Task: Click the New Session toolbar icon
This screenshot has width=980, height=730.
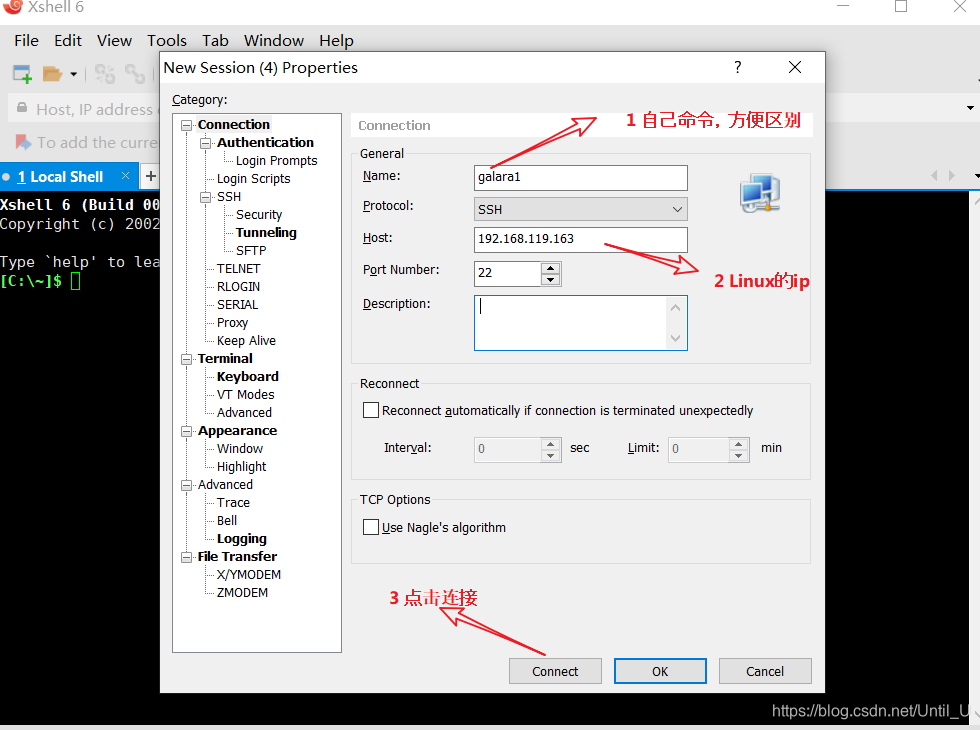Action: 22,74
